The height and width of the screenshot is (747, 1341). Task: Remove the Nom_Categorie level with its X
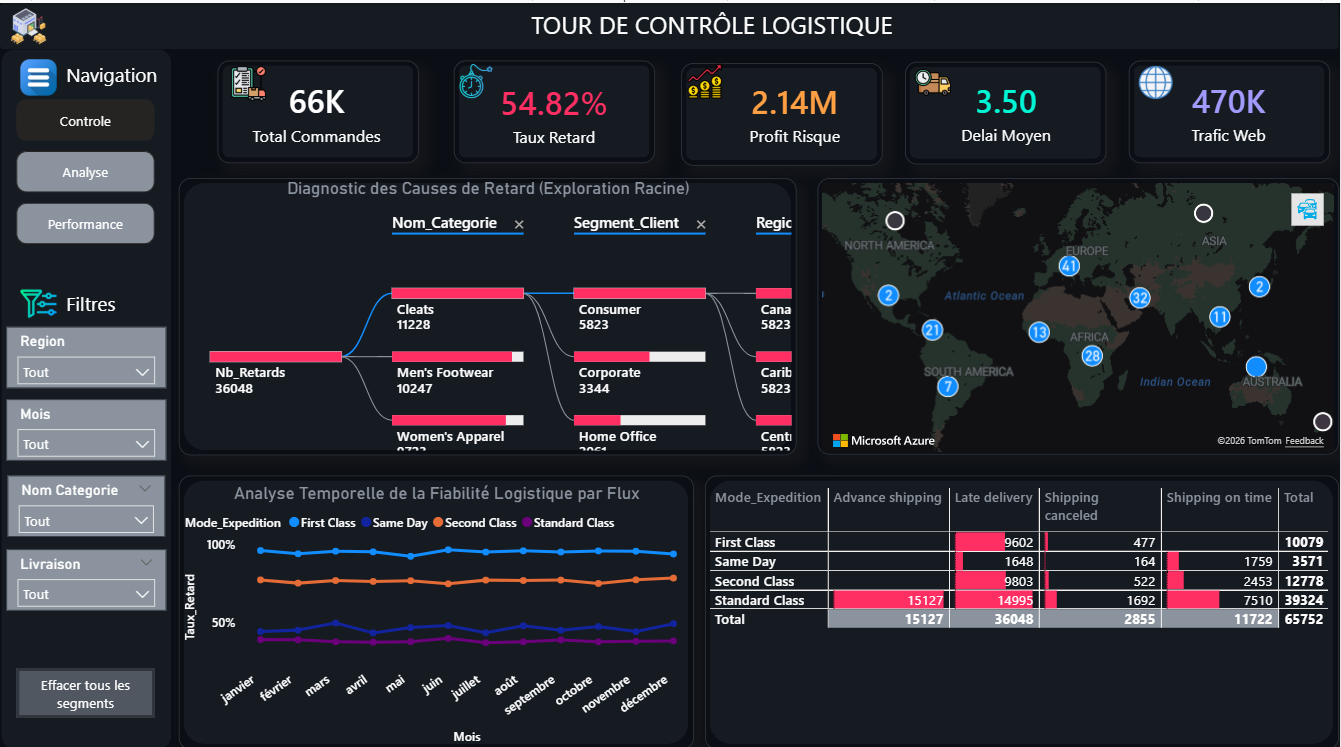pyautogui.click(x=518, y=225)
